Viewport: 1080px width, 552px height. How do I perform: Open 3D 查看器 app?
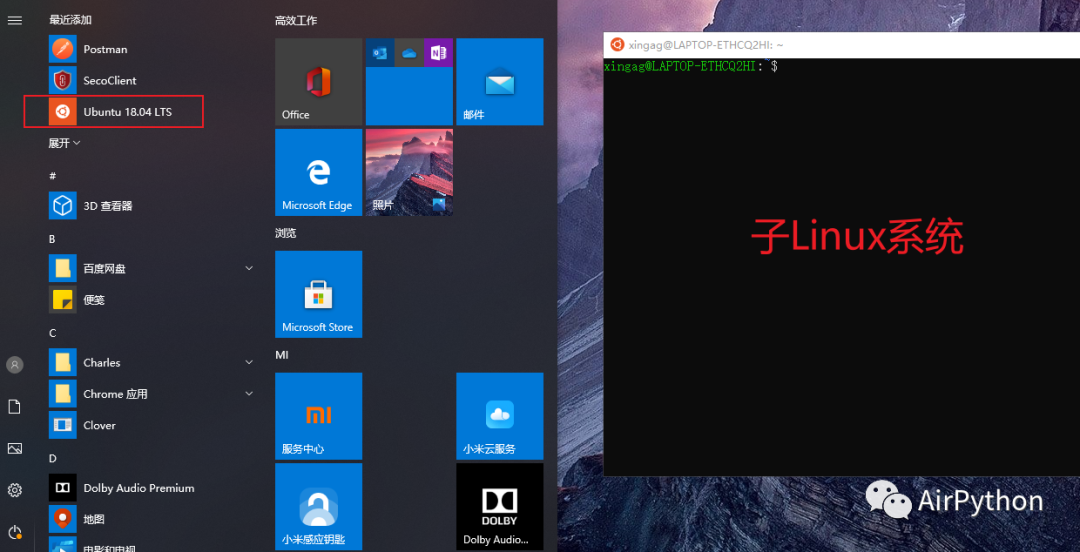click(x=153, y=205)
